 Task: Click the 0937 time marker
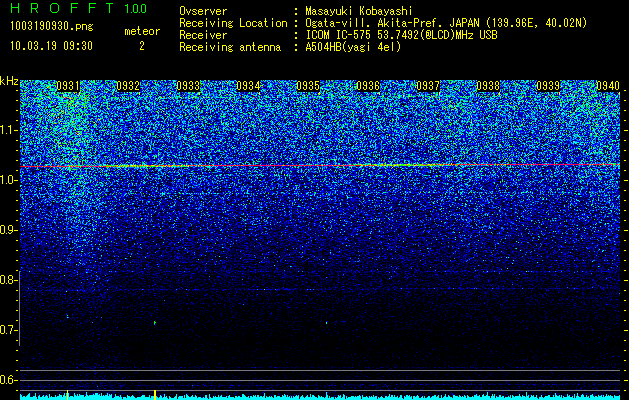(428, 86)
